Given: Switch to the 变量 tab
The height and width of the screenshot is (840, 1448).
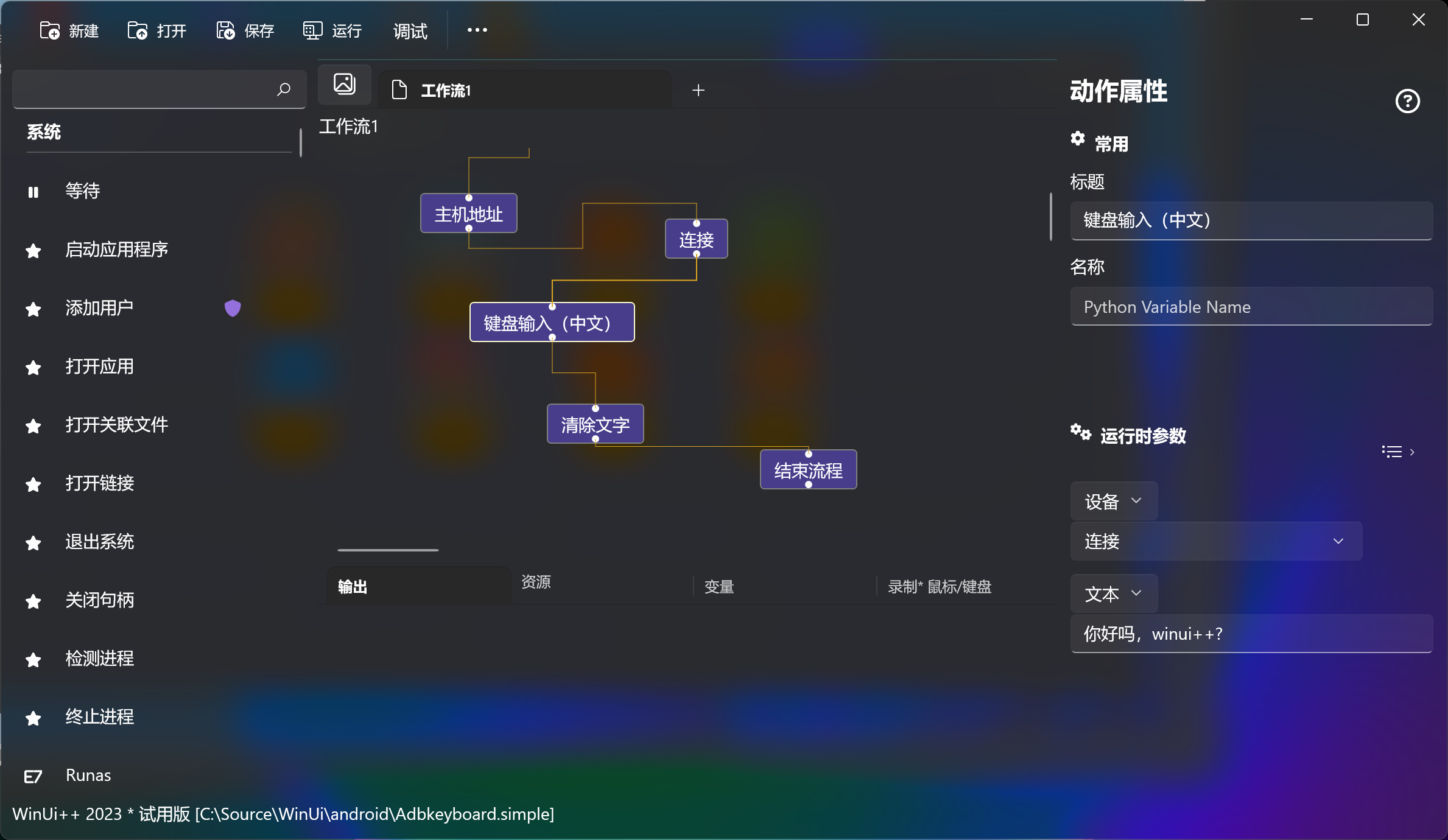Looking at the screenshot, I should click(719, 586).
